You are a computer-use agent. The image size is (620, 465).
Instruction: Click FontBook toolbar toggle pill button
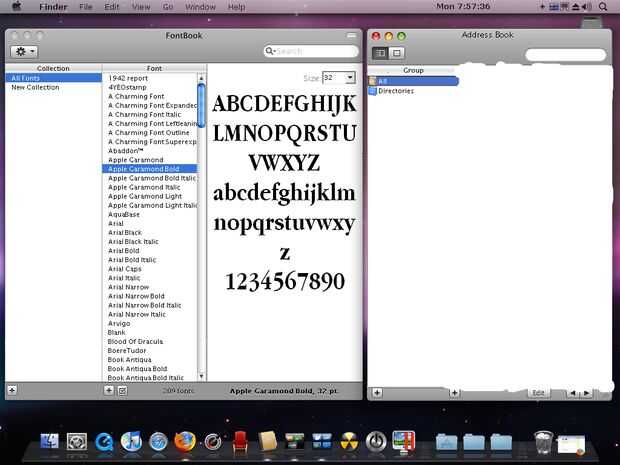tap(352, 36)
